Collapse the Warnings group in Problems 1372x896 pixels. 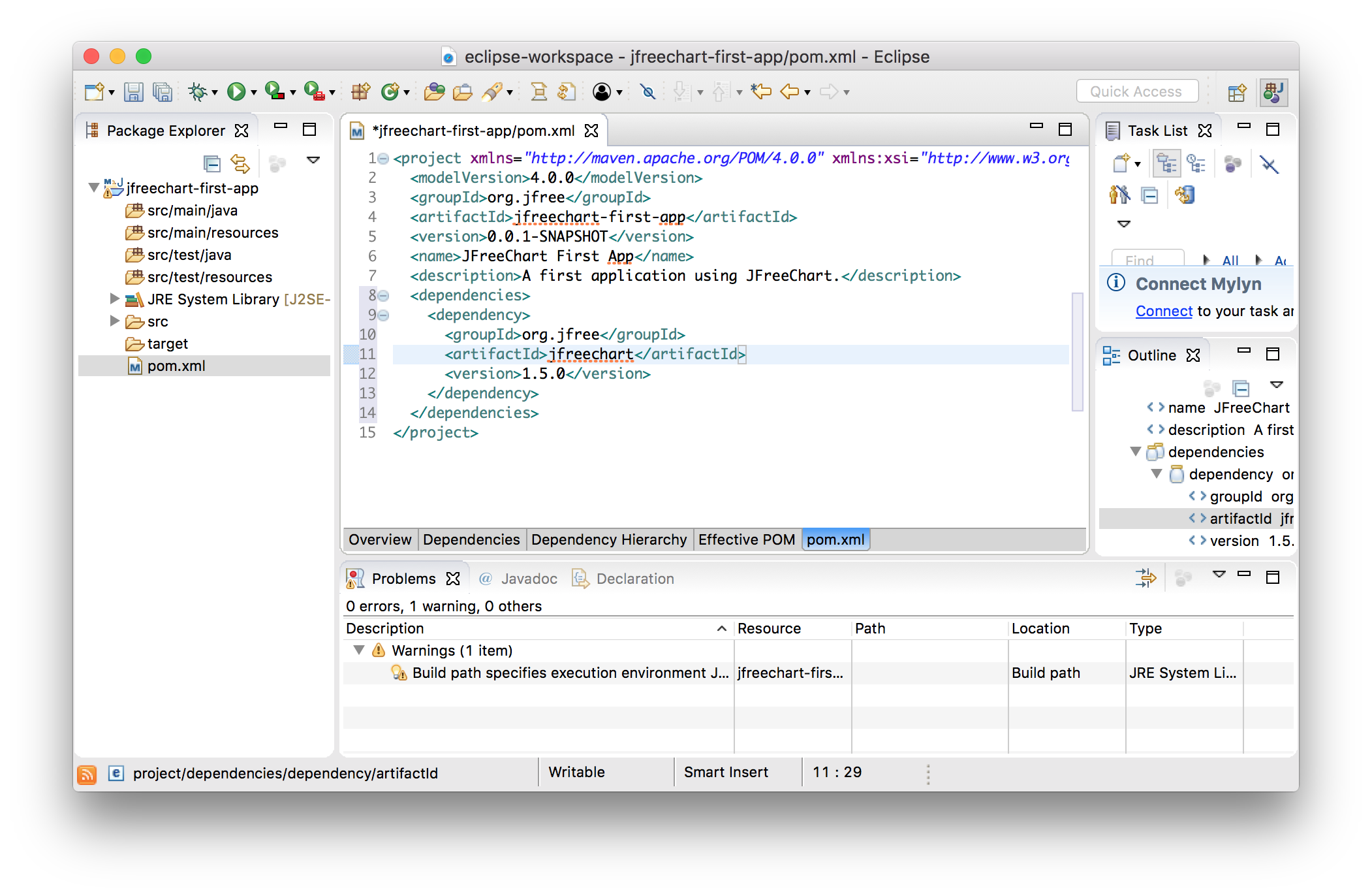pyautogui.click(x=358, y=650)
